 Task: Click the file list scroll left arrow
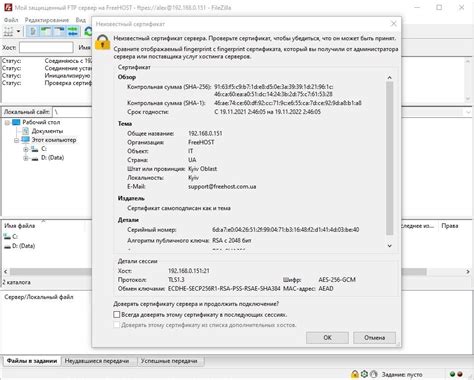pos(5,272)
